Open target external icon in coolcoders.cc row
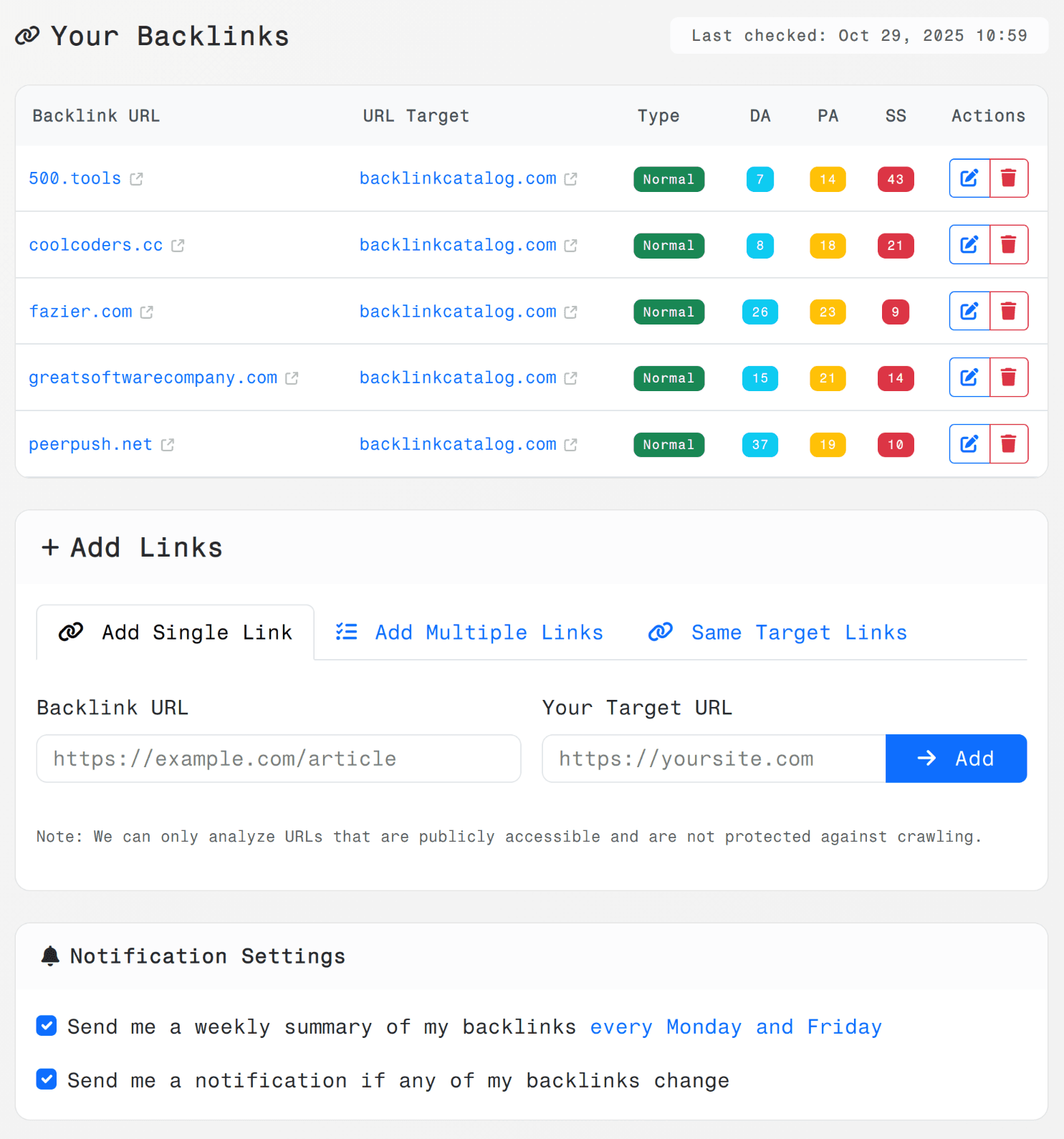Viewport: 1064px width, 1139px height. (x=570, y=246)
